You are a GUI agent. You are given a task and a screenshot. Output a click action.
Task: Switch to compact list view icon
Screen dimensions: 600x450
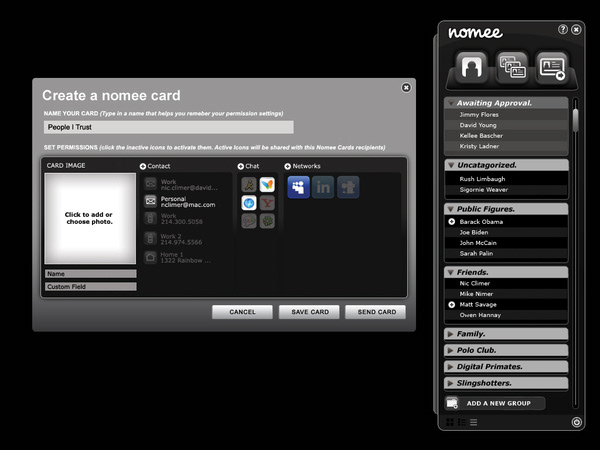[474, 422]
